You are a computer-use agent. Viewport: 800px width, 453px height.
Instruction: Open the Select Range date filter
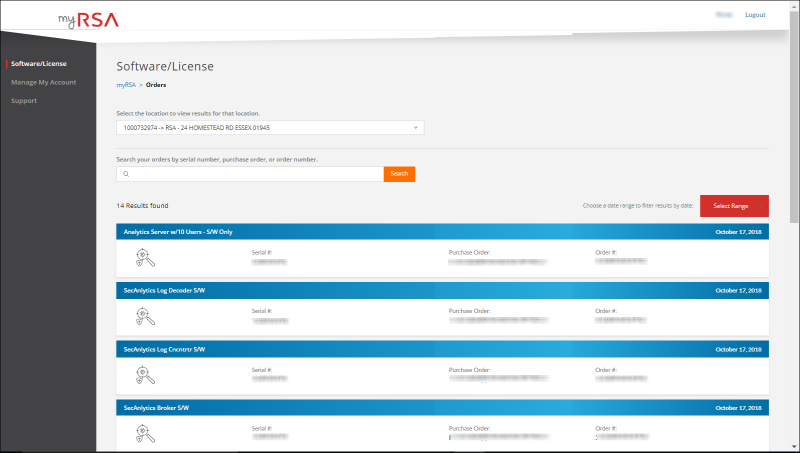[734, 206]
